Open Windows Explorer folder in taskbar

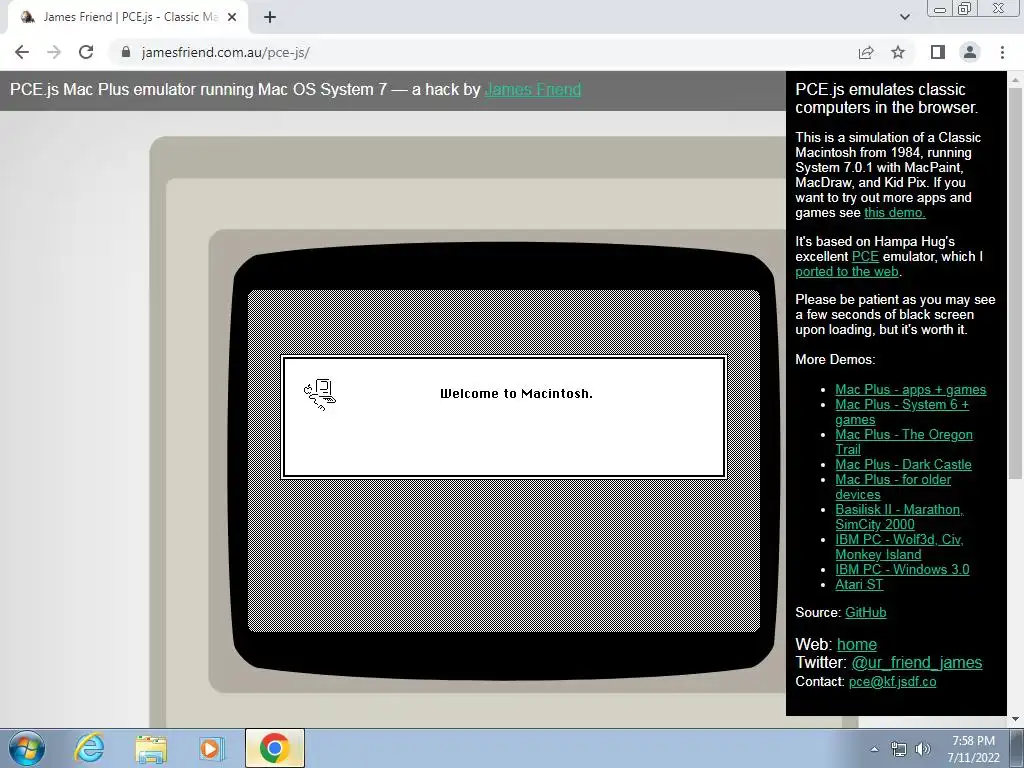pos(151,748)
